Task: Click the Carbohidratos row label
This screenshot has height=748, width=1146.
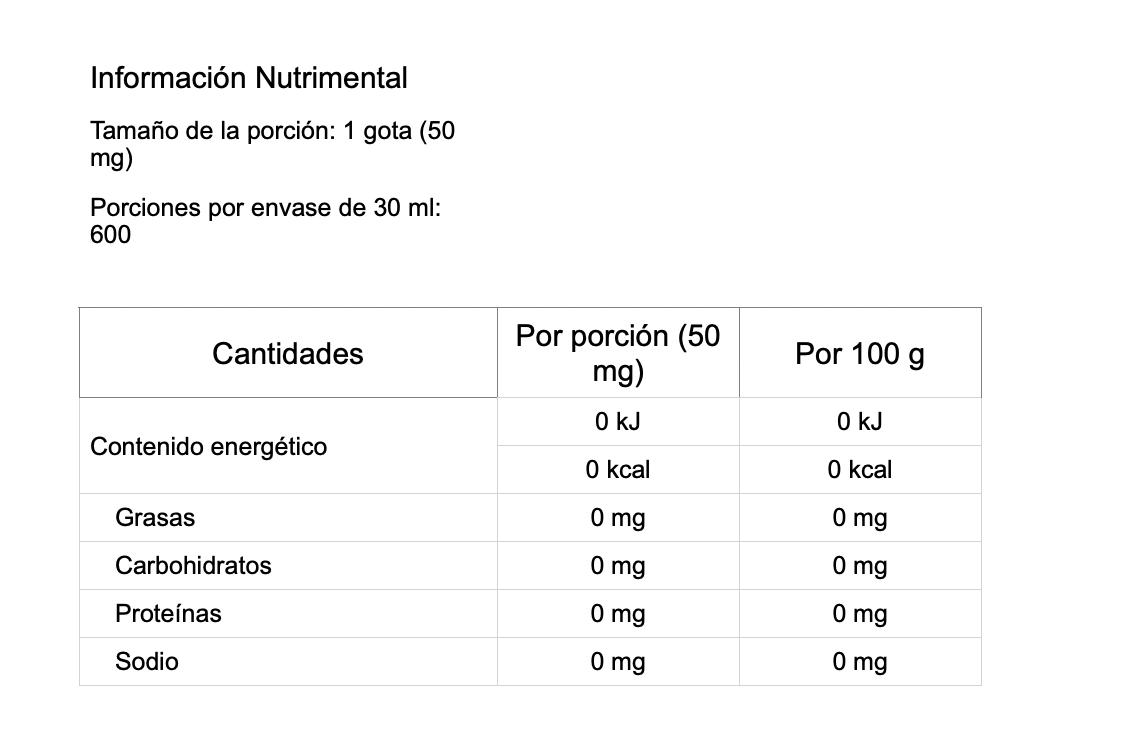Action: click(x=193, y=566)
